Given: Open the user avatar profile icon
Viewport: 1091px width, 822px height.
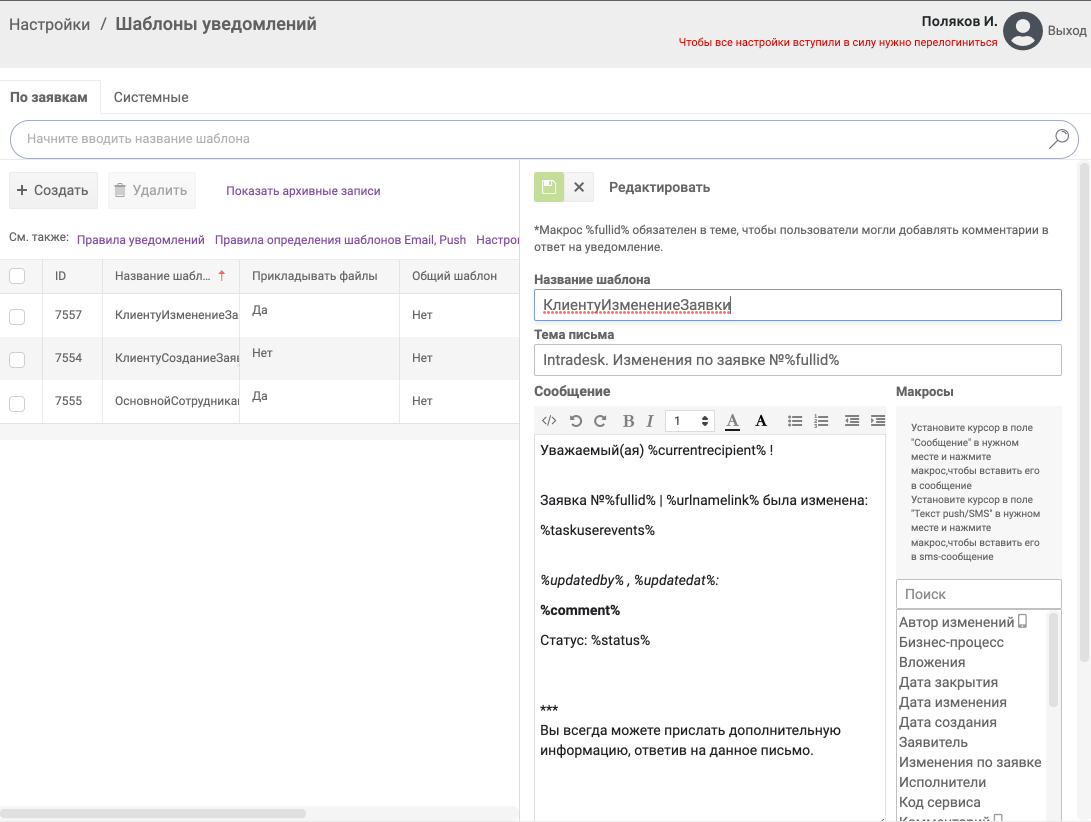Looking at the screenshot, I should 1023,31.
